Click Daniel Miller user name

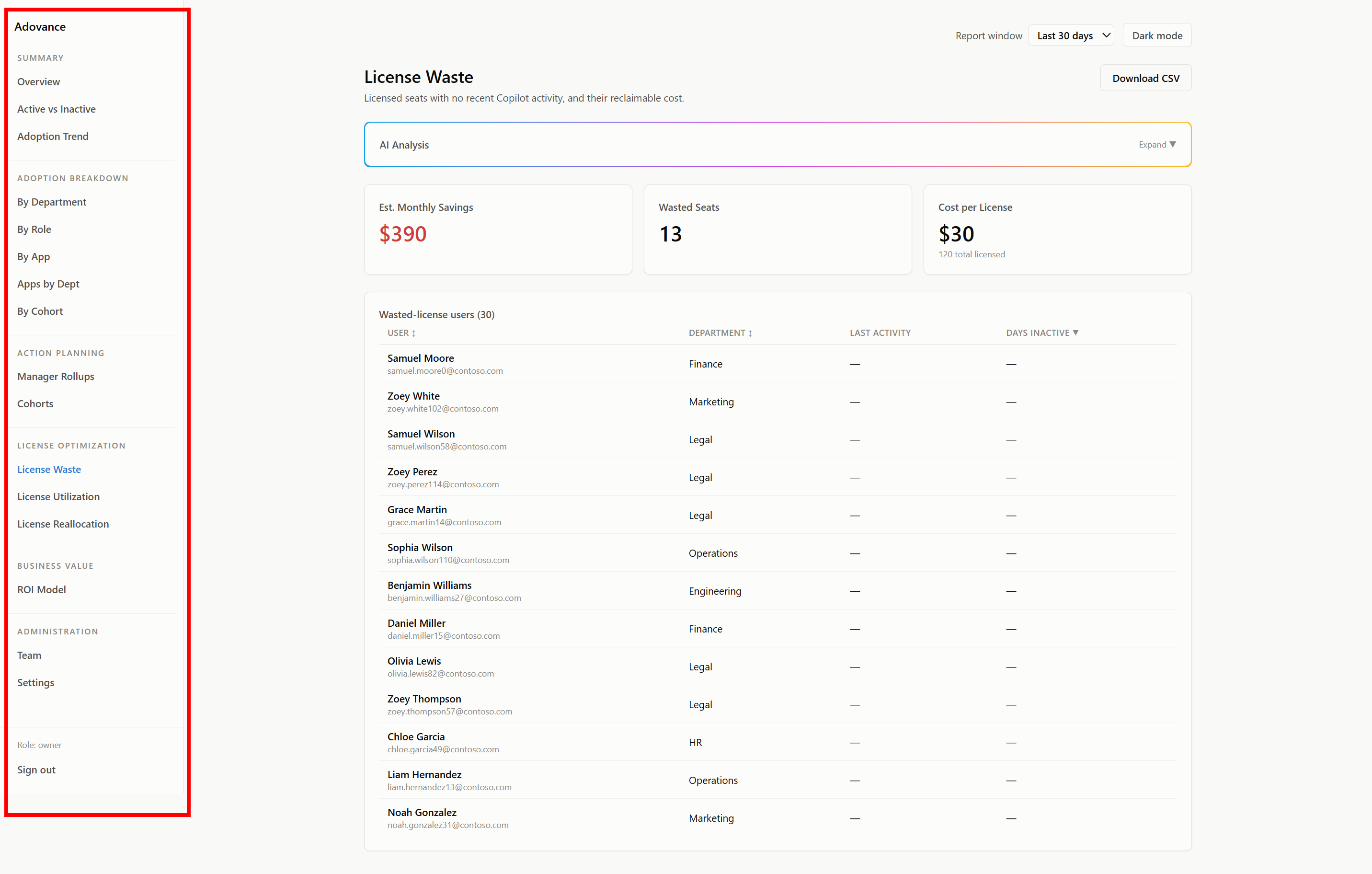pyautogui.click(x=416, y=623)
